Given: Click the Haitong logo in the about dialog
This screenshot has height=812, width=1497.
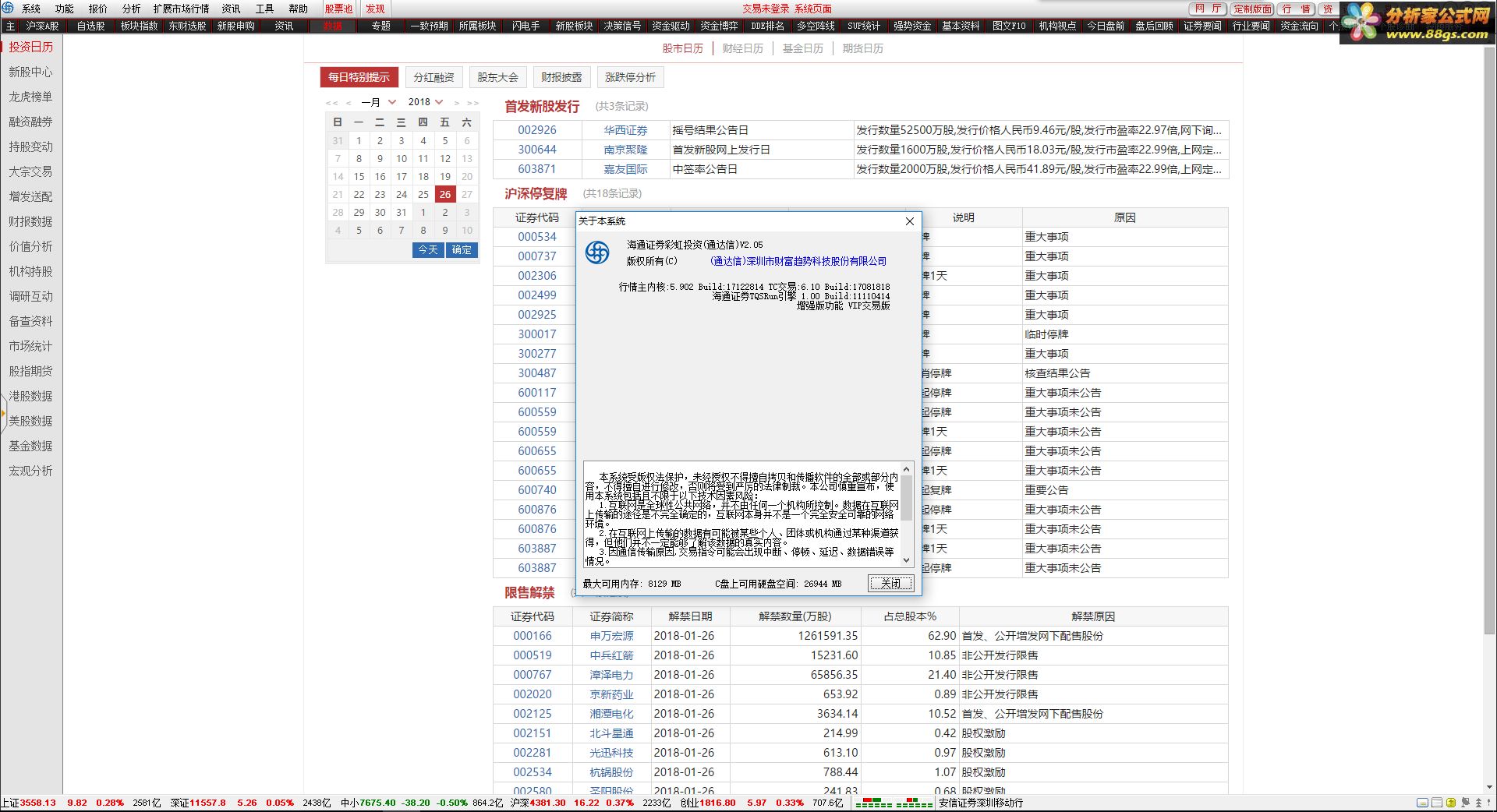Looking at the screenshot, I should point(597,252).
